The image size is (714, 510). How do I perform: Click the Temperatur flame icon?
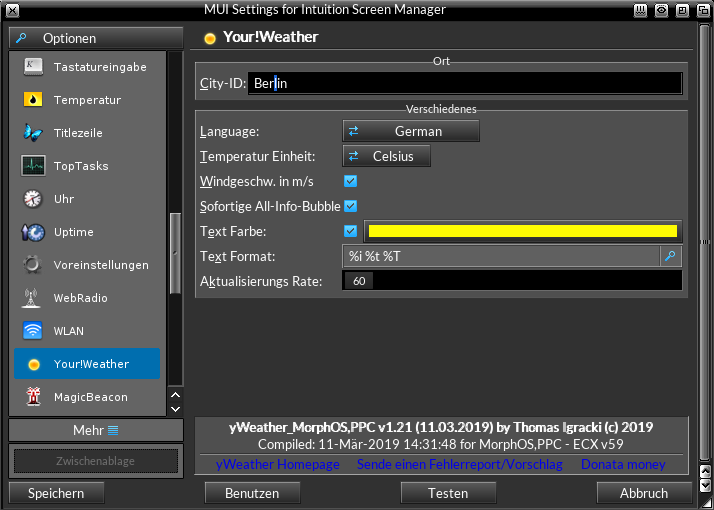pyautogui.click(x=33, y=100)
